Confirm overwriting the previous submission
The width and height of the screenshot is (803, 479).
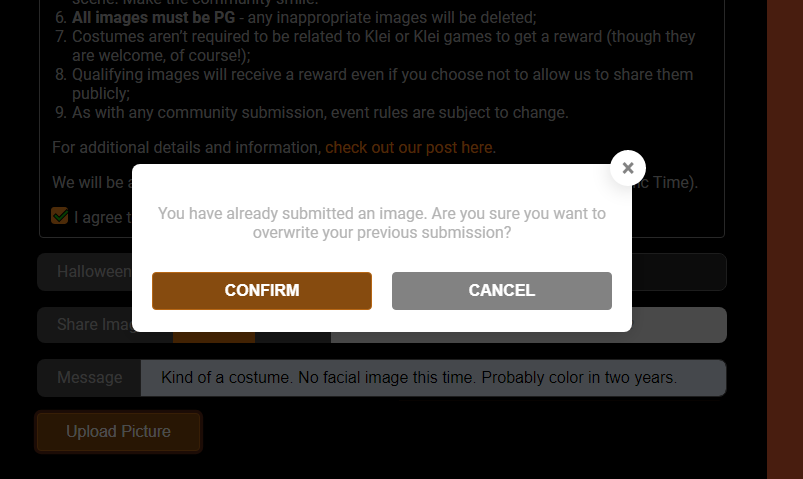tap(262, 291)
